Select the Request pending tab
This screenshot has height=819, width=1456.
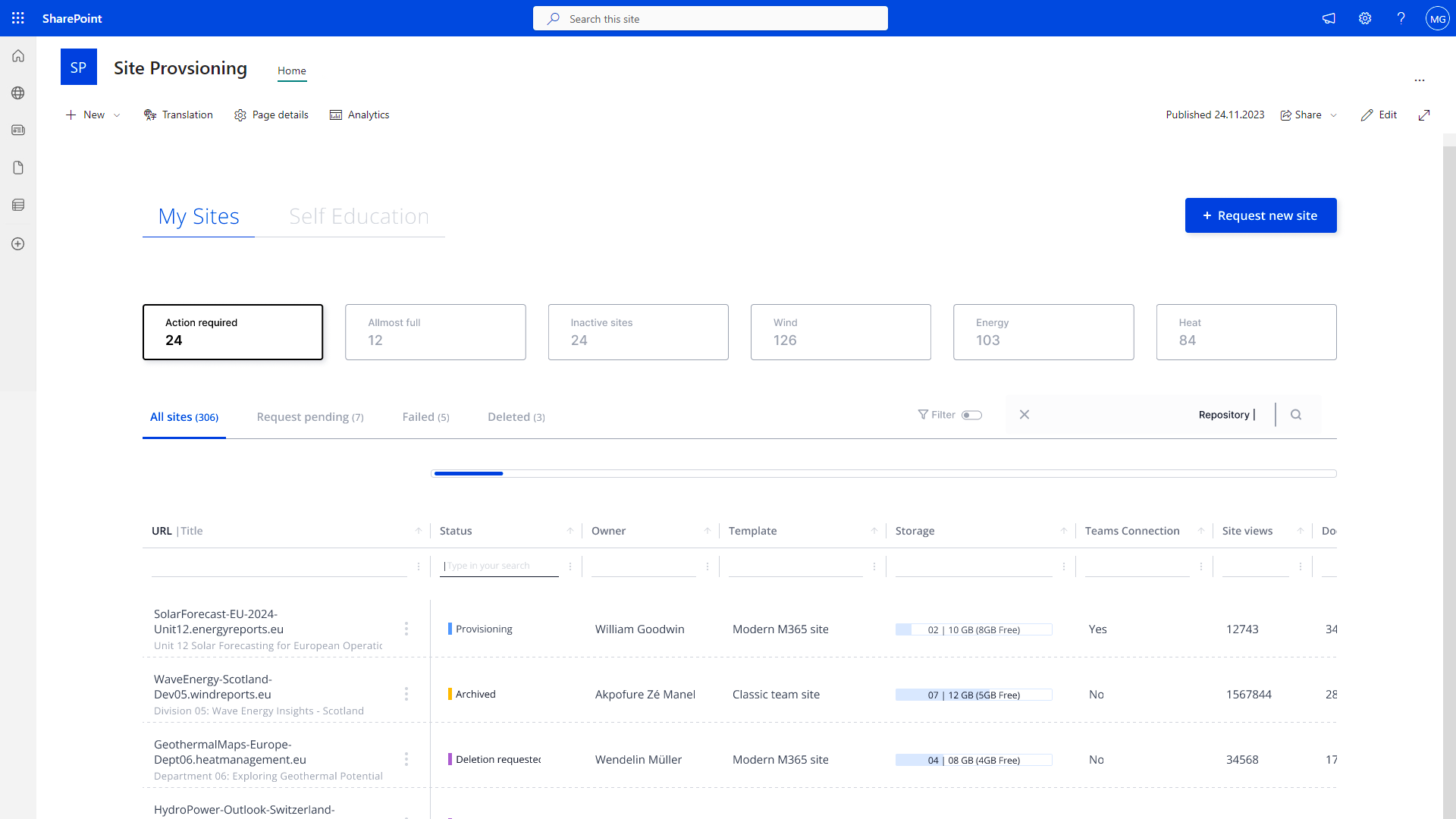310,417
